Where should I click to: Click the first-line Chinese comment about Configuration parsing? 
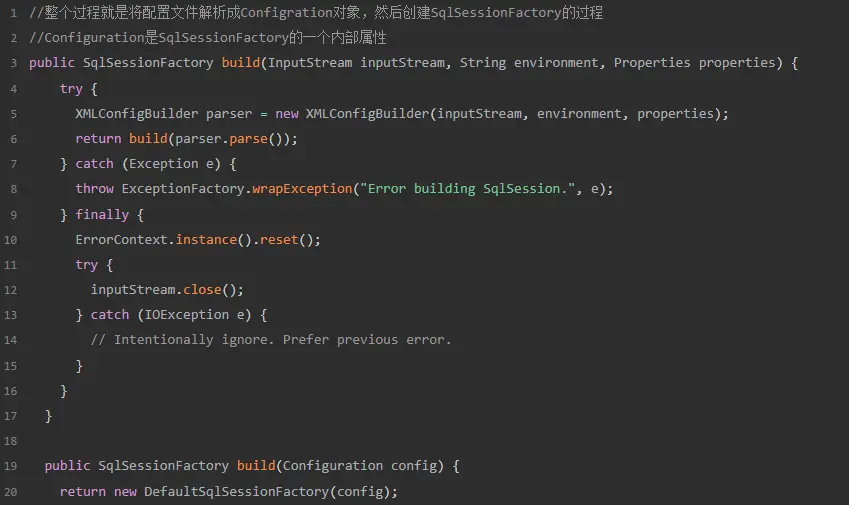316,13
